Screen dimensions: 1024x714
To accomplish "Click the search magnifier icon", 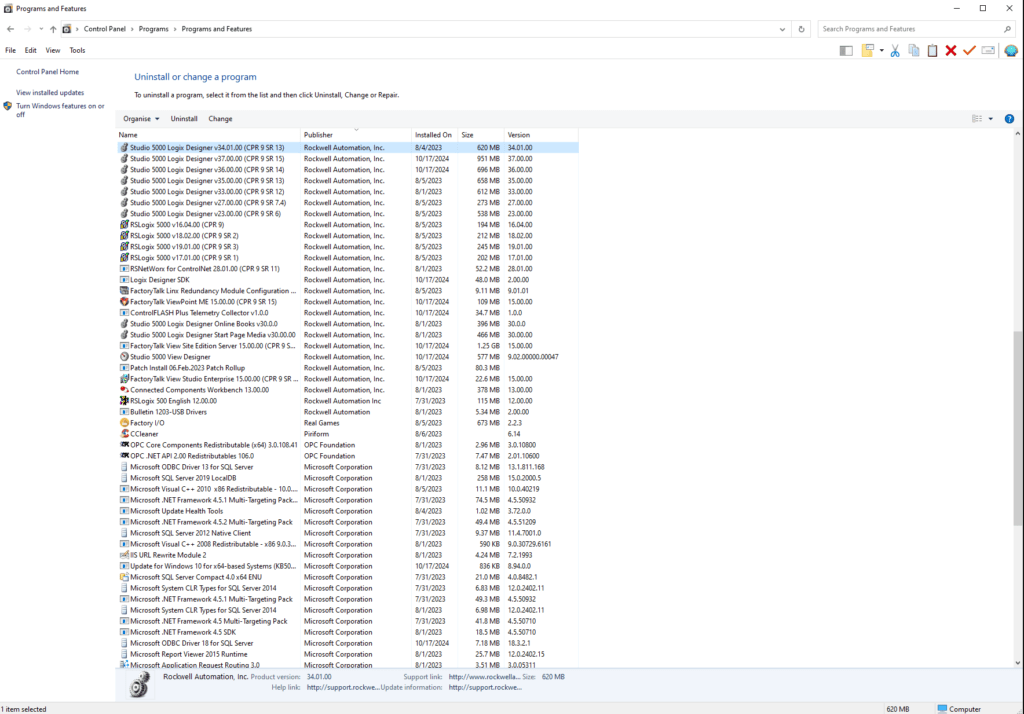I will 1007,29.
